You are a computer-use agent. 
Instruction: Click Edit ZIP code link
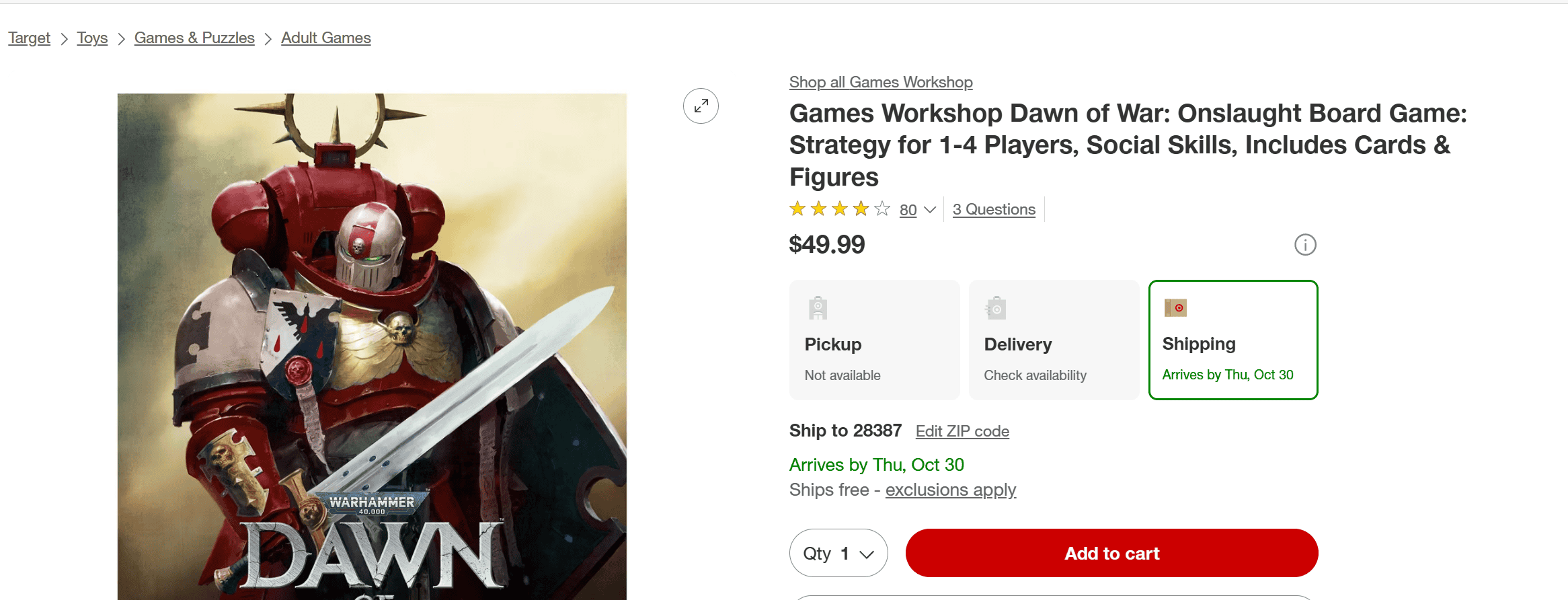(962, 431)
